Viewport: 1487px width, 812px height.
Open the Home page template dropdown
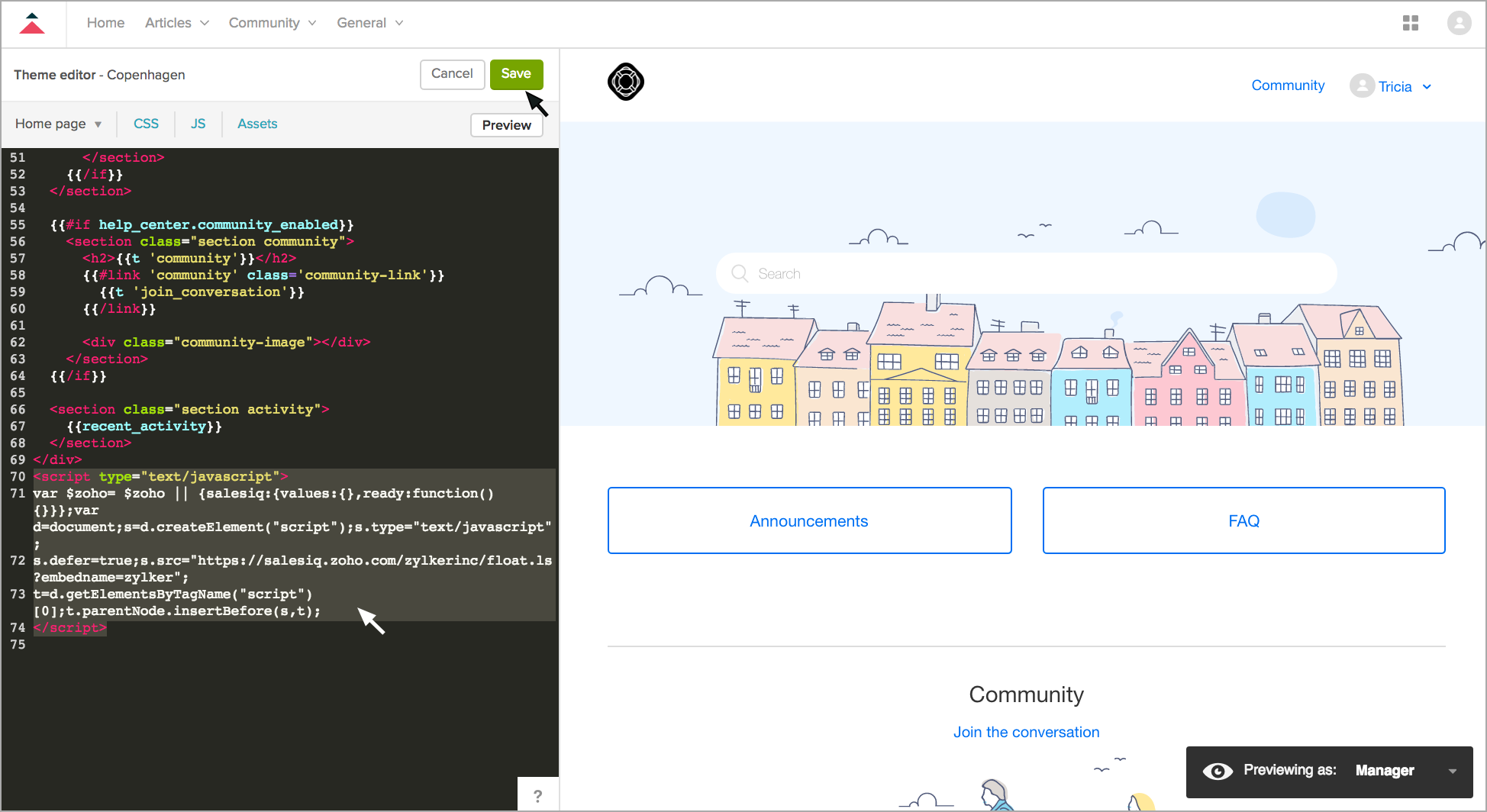(x=59, y=124)
